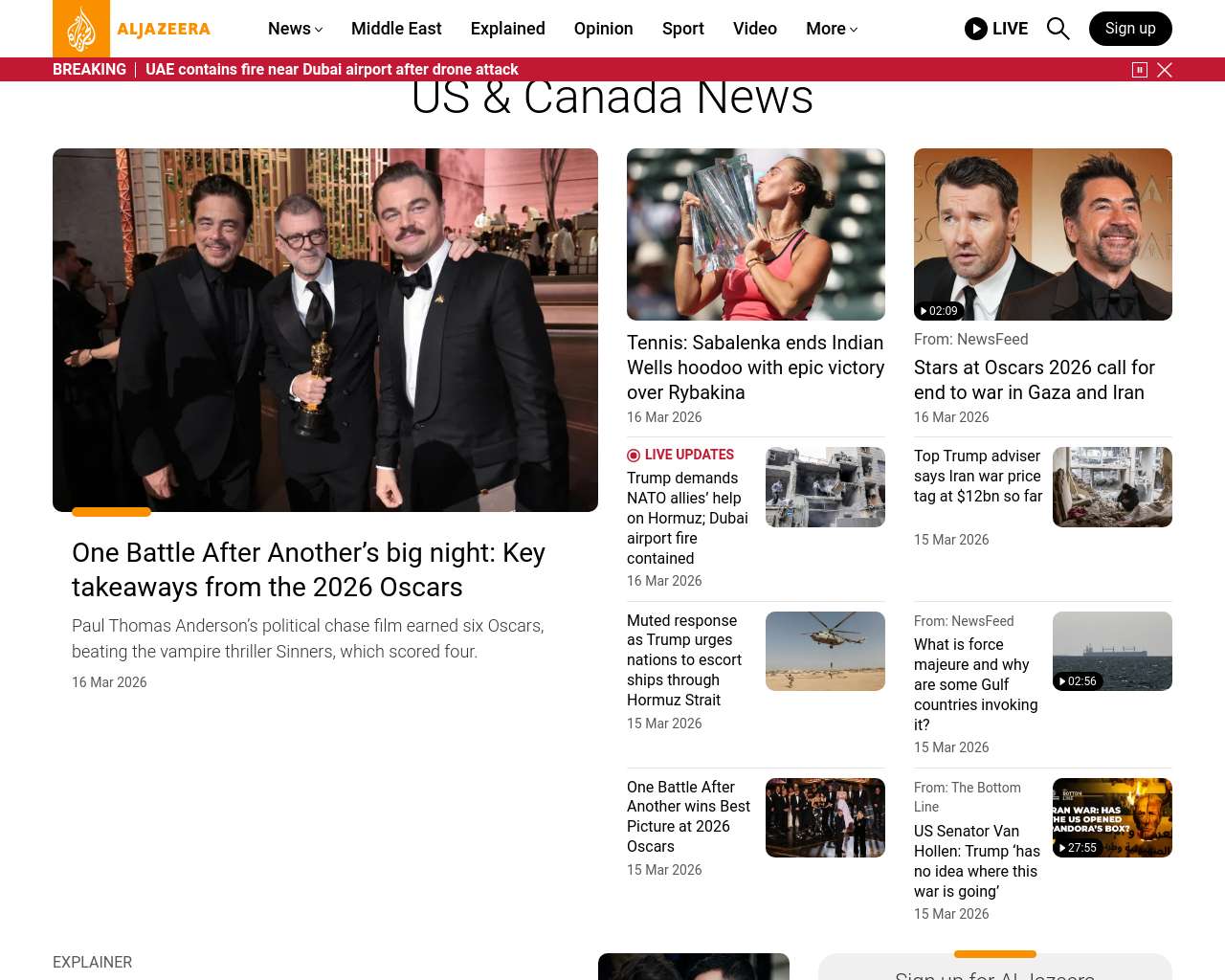This screenshot has width=1225, height=980.
Task: Open breaking news about Dubai airport fire
Action: pyautogui.click(x=332, y=70)
